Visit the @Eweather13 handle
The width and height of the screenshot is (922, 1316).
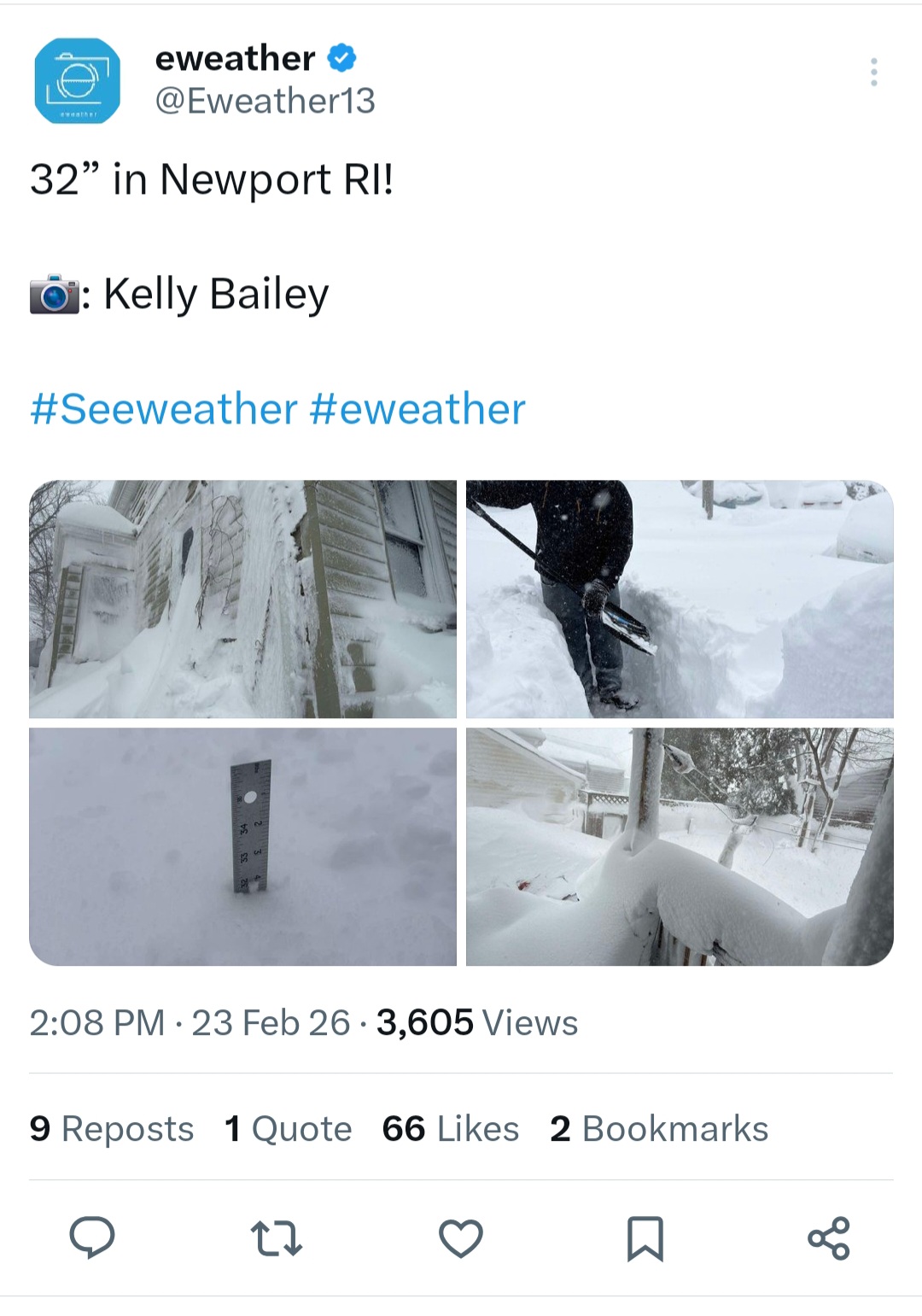tap(265, 101)
